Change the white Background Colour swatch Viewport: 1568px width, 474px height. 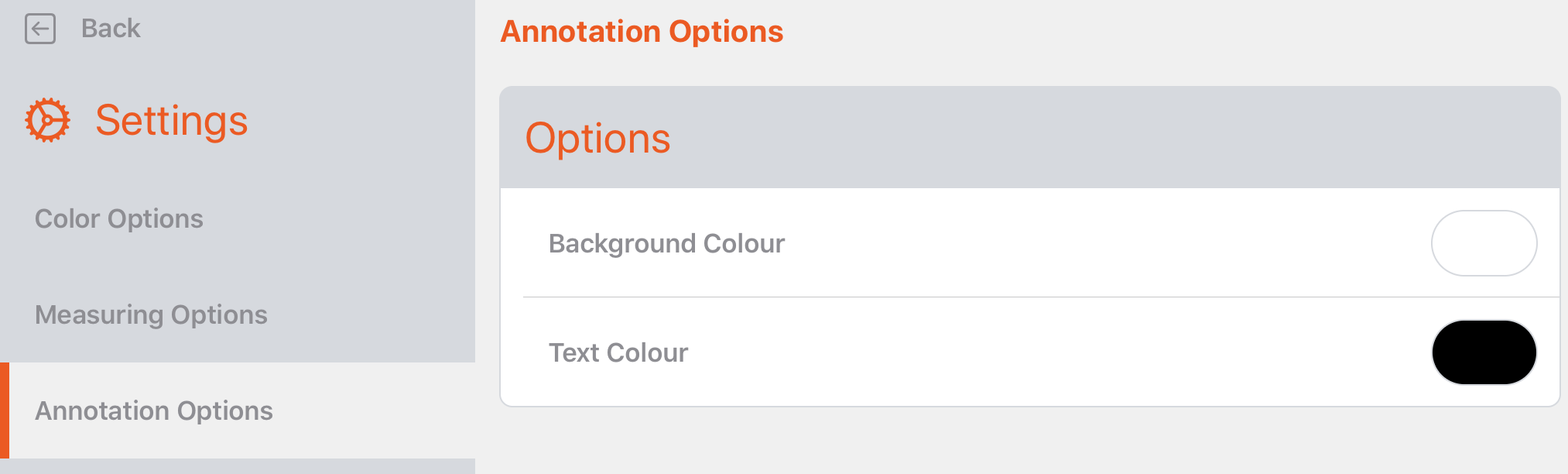point(1483,242)
